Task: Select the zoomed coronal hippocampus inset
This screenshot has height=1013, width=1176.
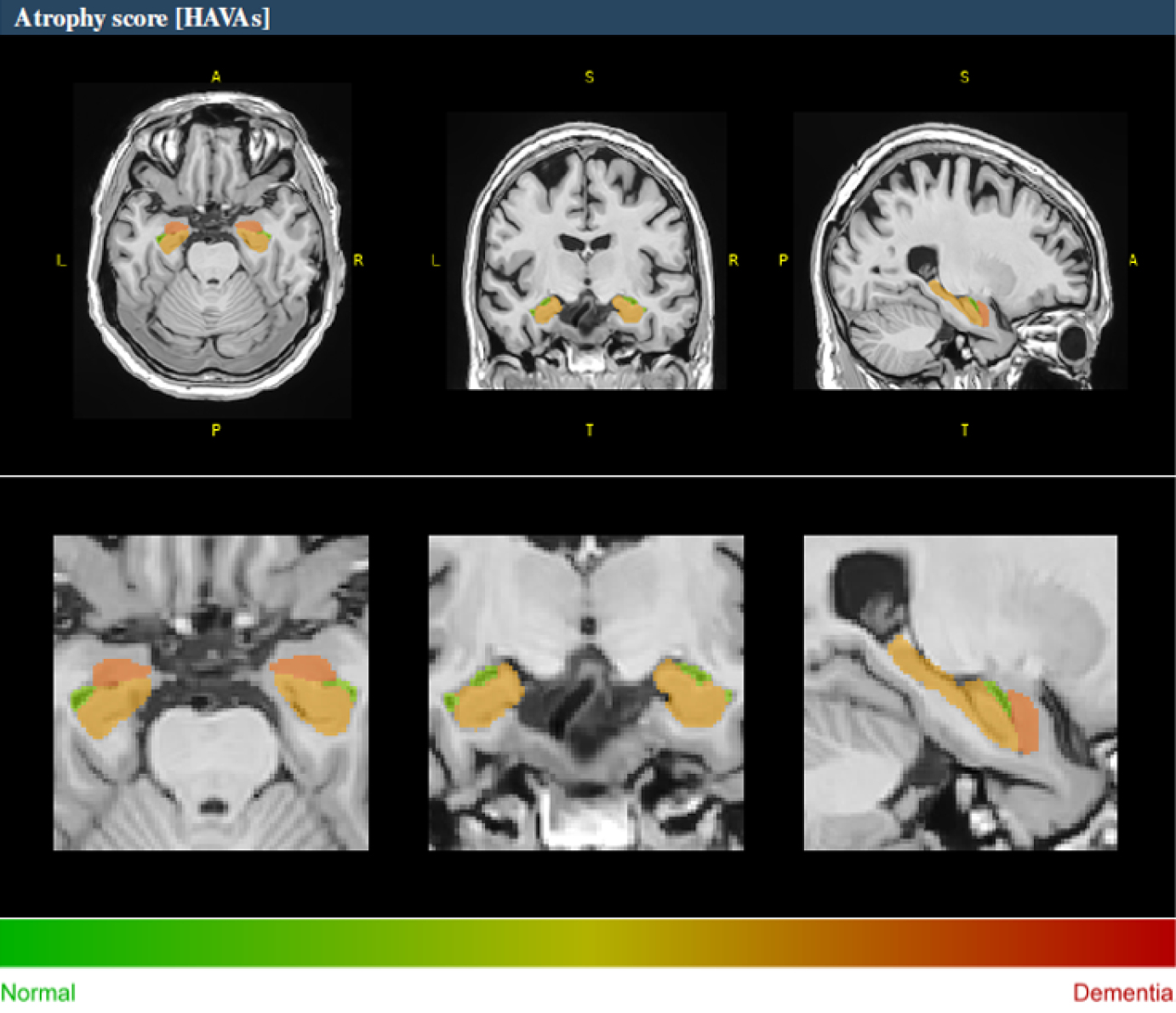Action: (585, 691)
